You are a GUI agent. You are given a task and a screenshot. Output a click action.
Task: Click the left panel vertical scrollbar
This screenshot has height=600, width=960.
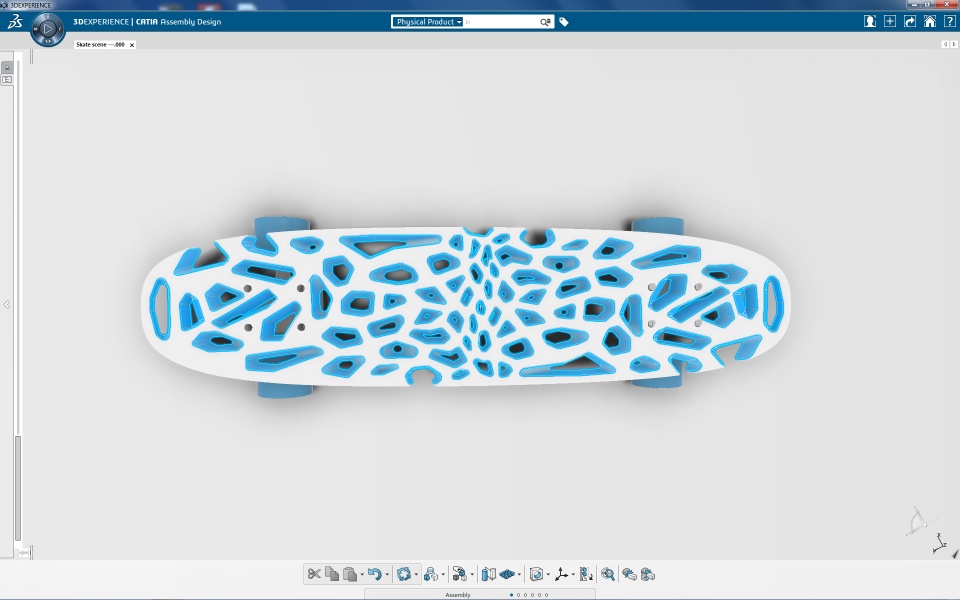point(18,488)
